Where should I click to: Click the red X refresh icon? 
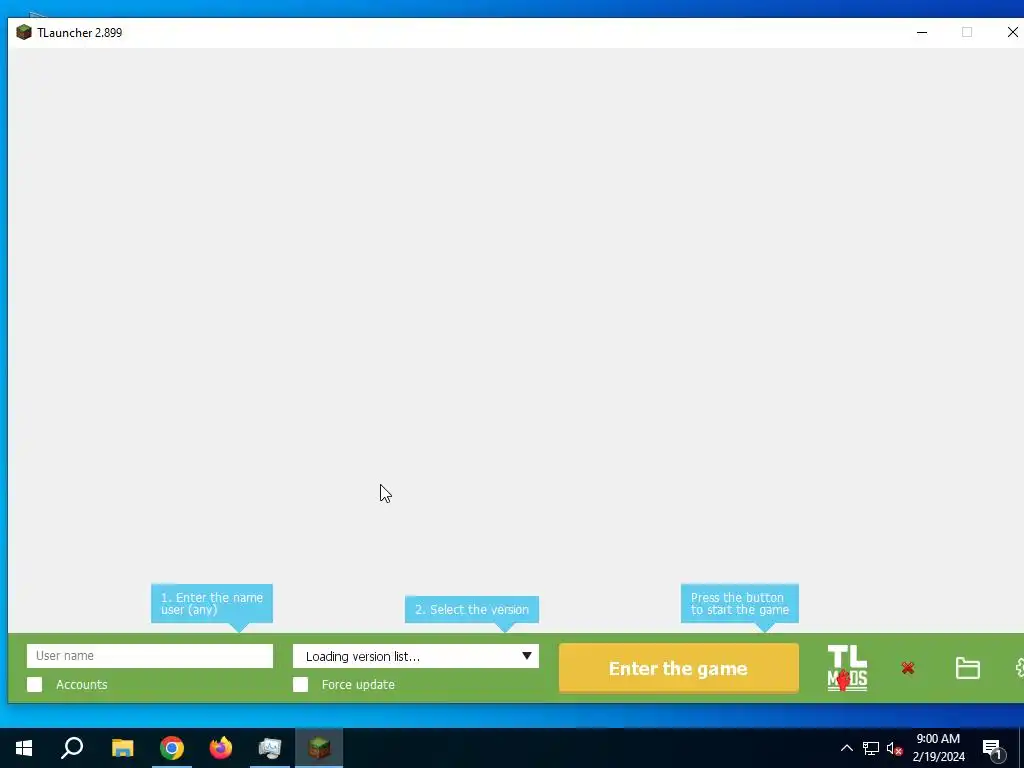tap(908, 668)
